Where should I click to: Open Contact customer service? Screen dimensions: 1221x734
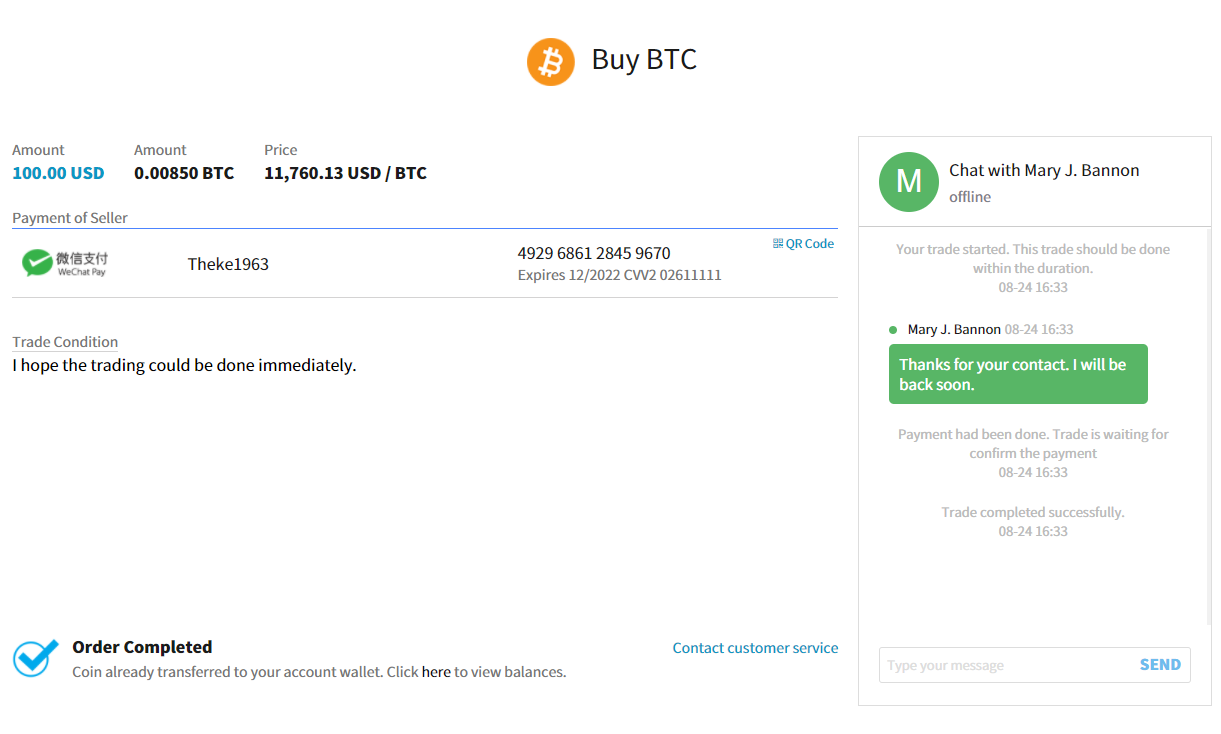click(x=755, y=648)
